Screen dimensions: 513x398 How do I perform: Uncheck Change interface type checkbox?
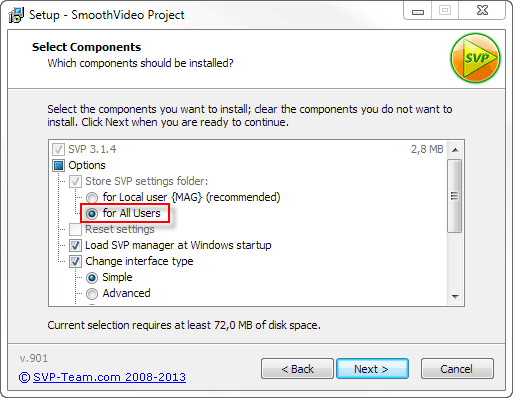(x=75, y=261)
